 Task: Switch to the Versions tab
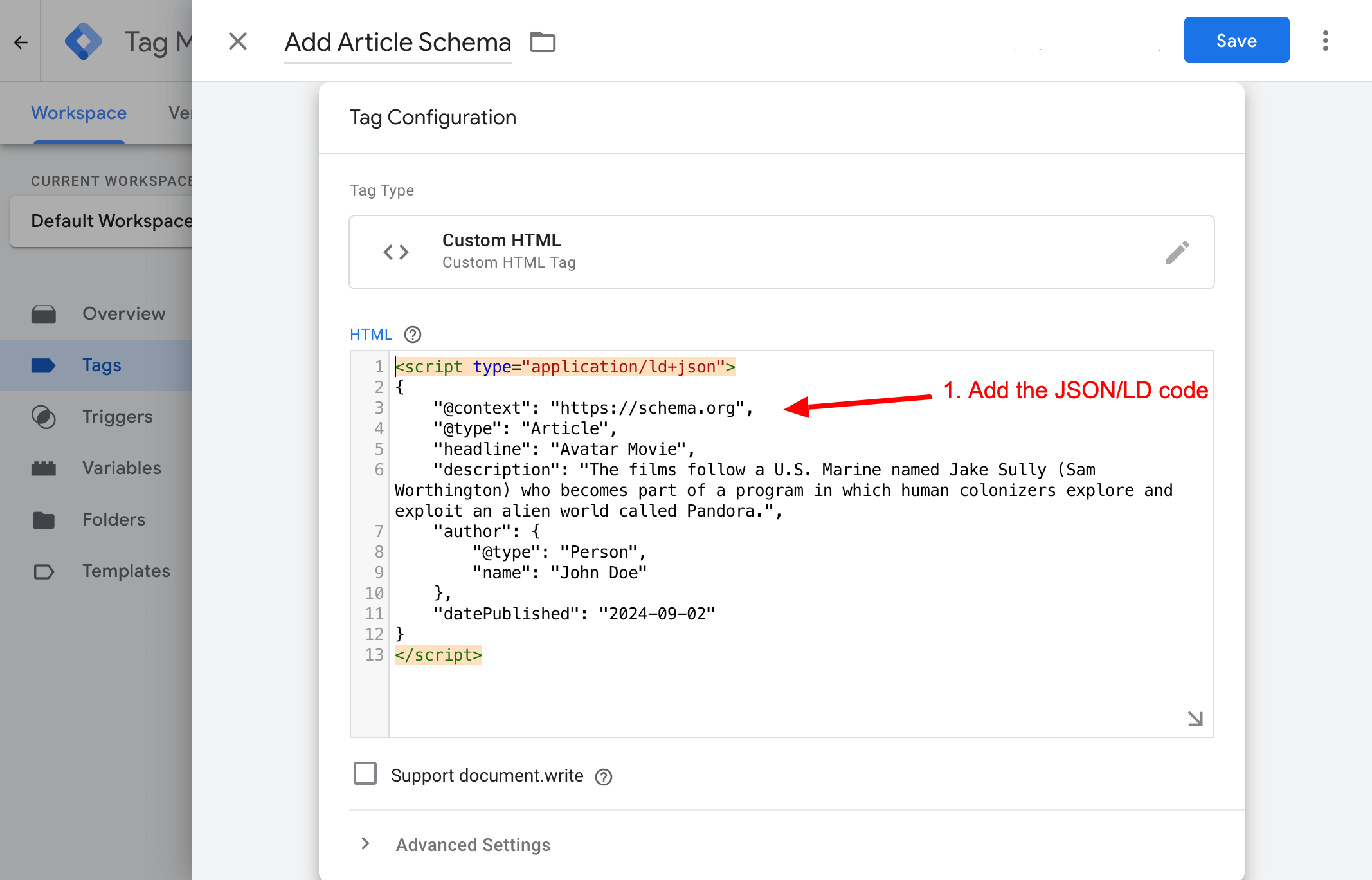click(182, 113)
